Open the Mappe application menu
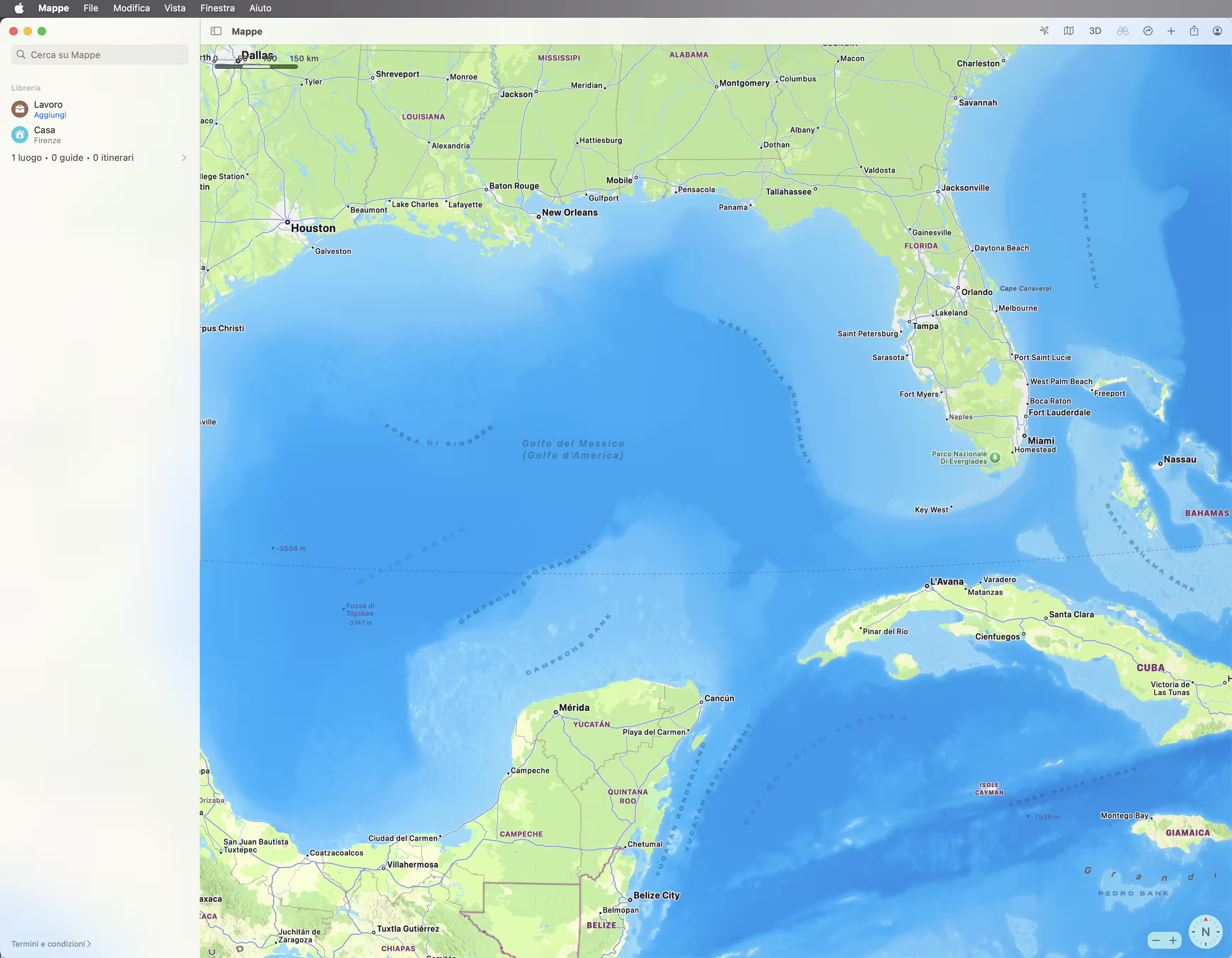The height and width of the screenshot is (958, 1232). [53, 8]
